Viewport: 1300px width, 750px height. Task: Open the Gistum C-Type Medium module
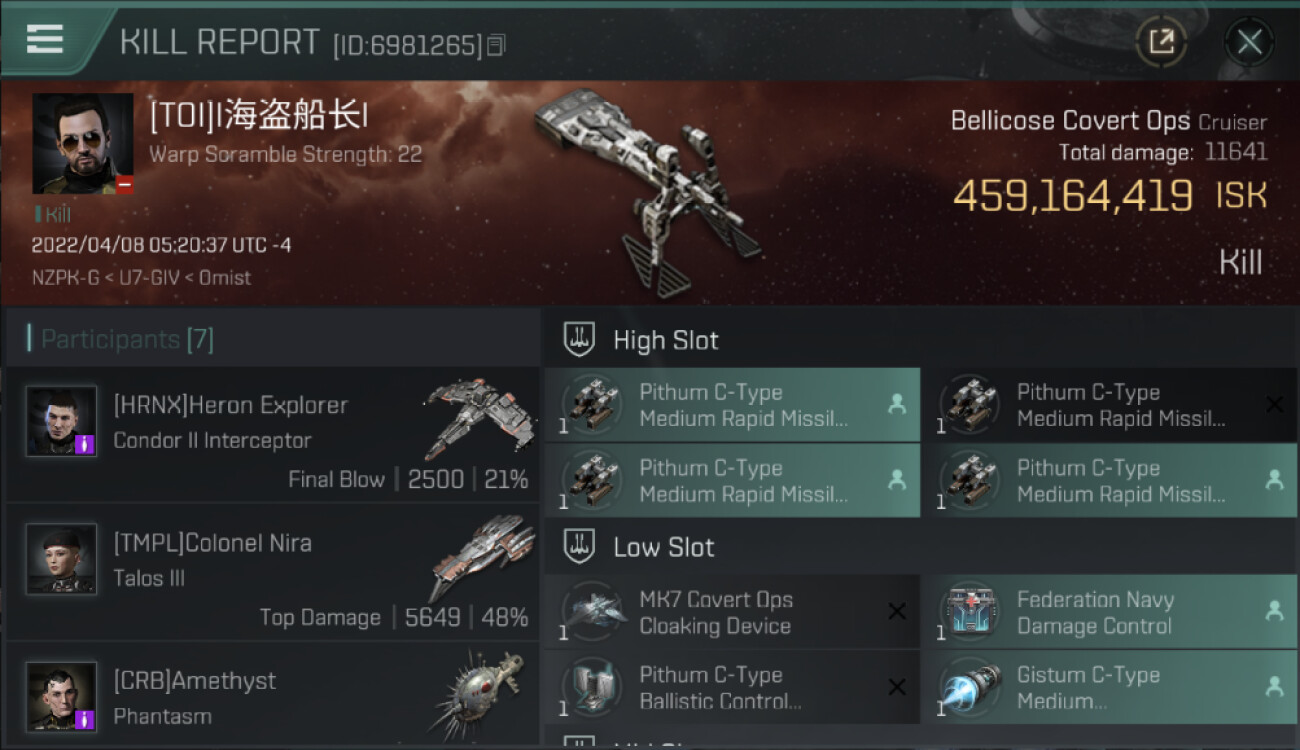[x=1109, y=687]
